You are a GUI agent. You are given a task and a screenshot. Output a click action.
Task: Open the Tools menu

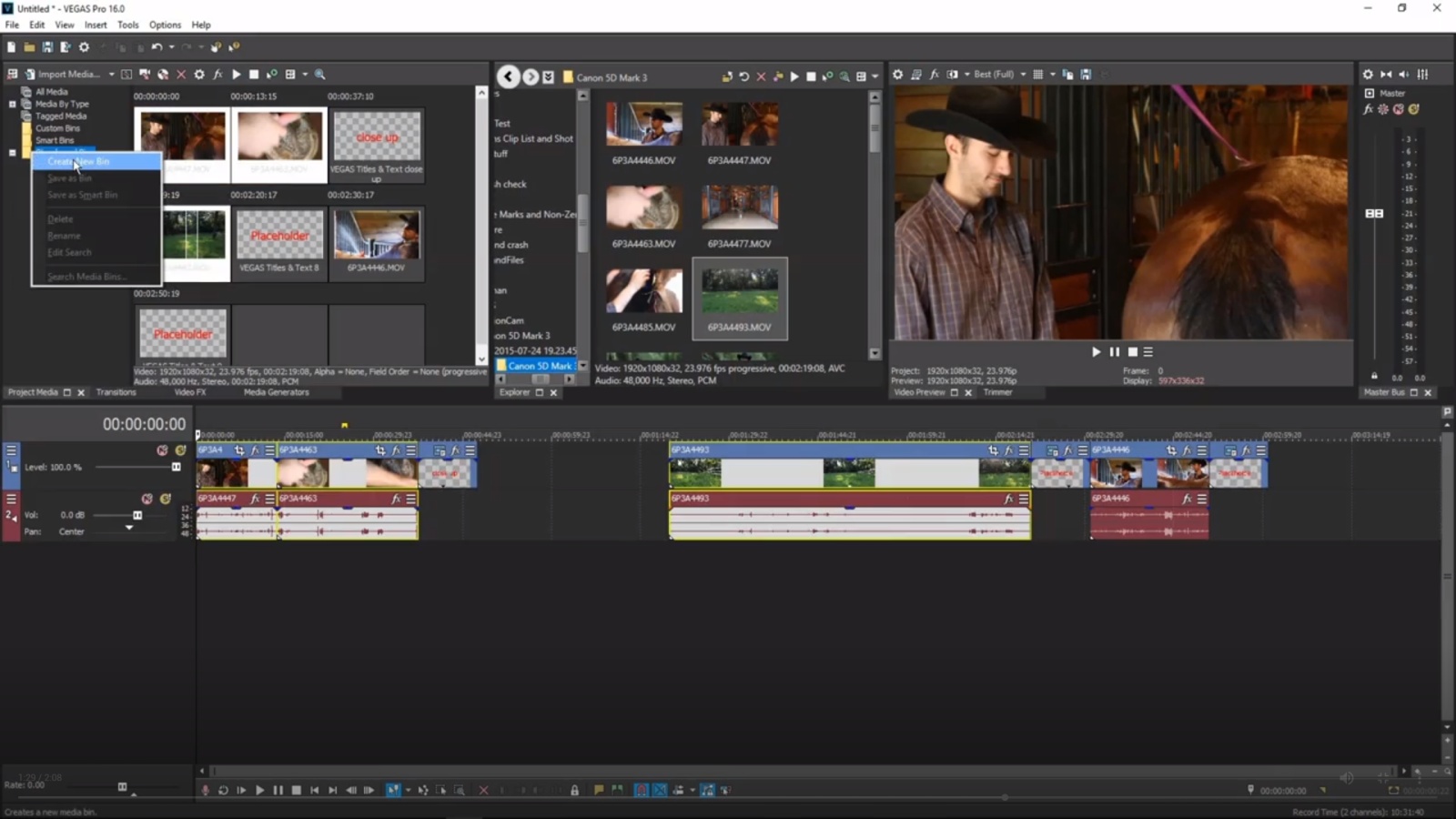128,25
